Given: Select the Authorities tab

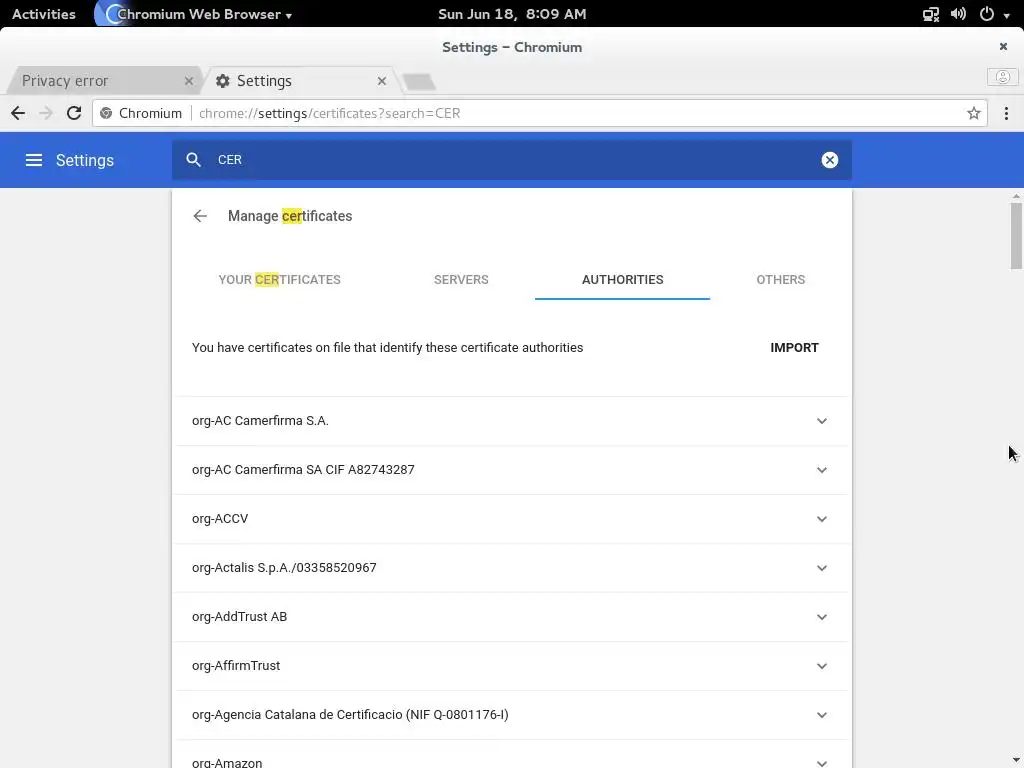Looking at the screenshot, I should (622, 280).
